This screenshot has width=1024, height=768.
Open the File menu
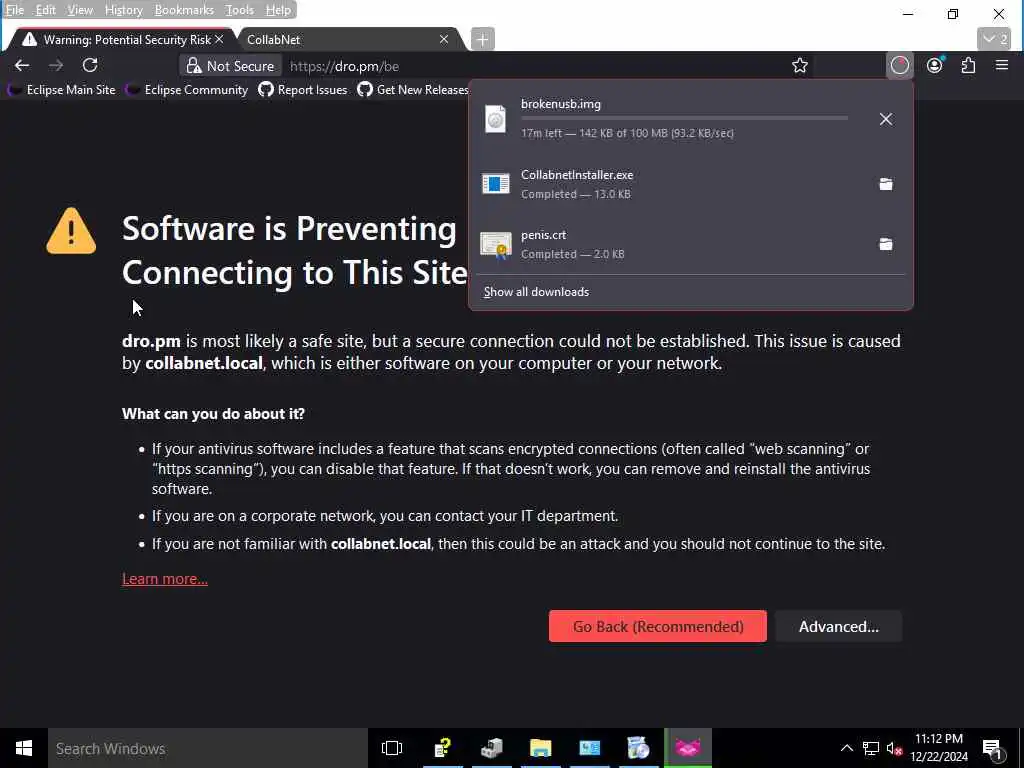pos(14,10)
